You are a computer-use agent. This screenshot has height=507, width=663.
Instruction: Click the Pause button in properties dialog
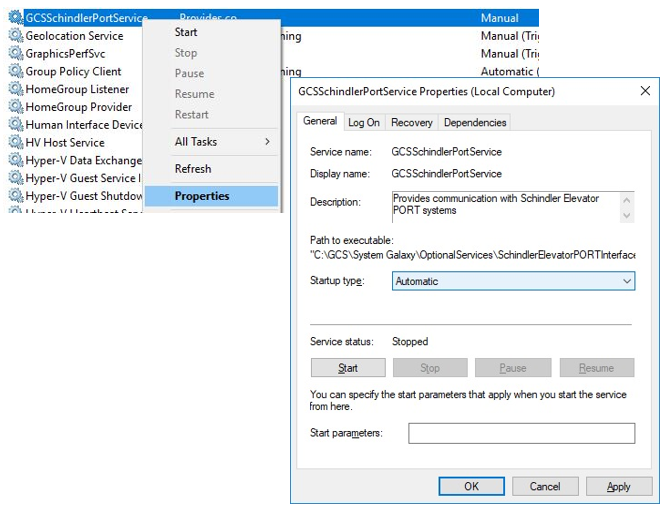coord(513,368)
